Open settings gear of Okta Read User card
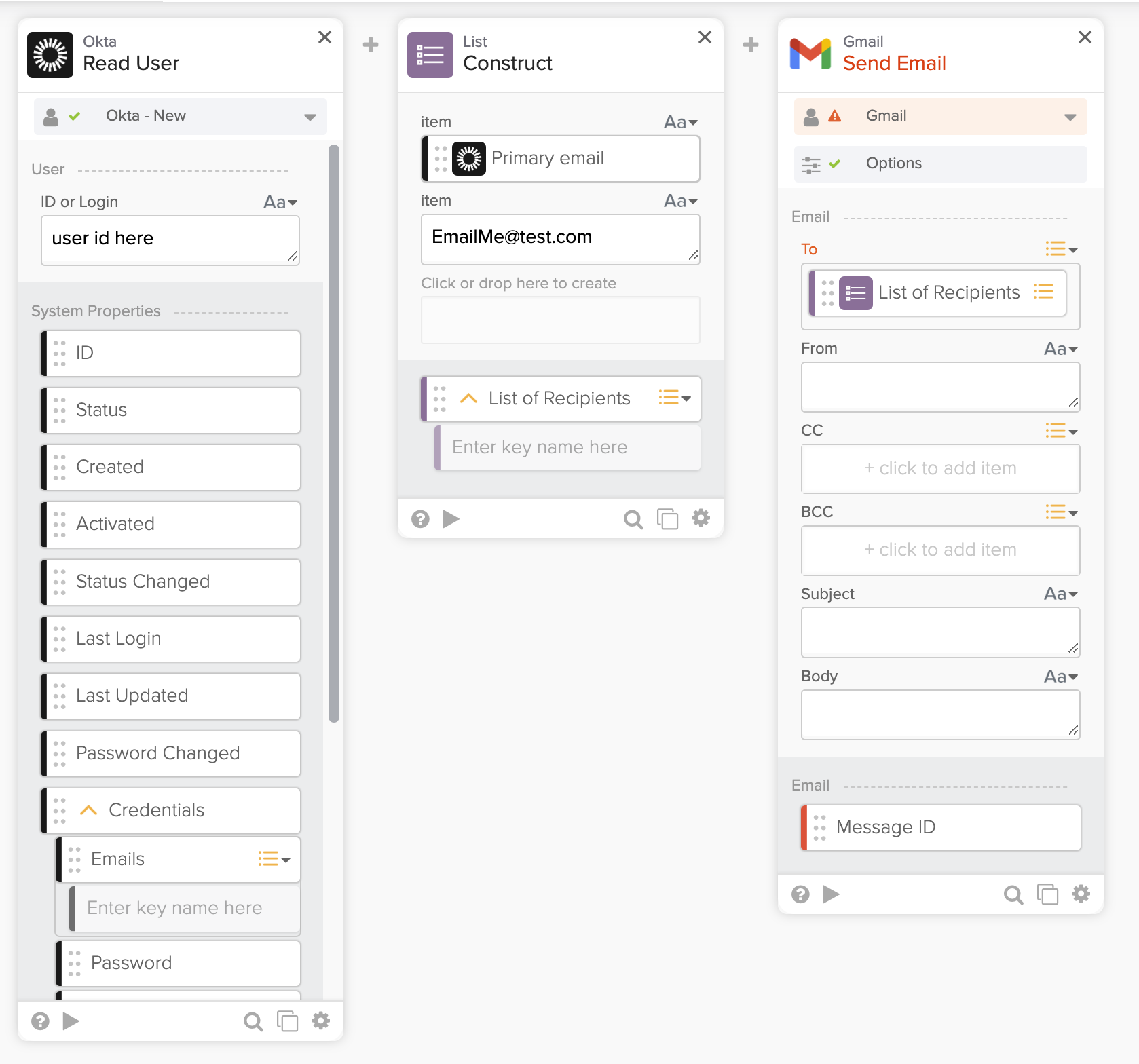The height and width of the screenshot is (1064, 1139). pyautogui.click(x=321, y=1021)
